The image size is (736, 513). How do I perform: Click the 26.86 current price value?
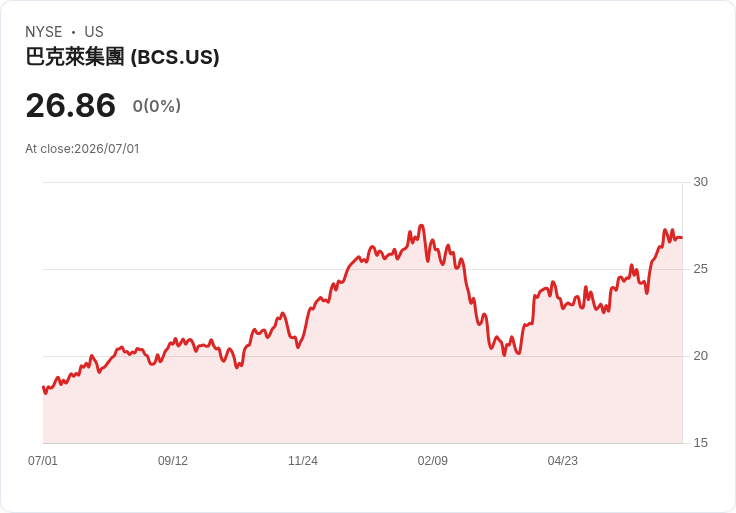(x=70, y=105)
